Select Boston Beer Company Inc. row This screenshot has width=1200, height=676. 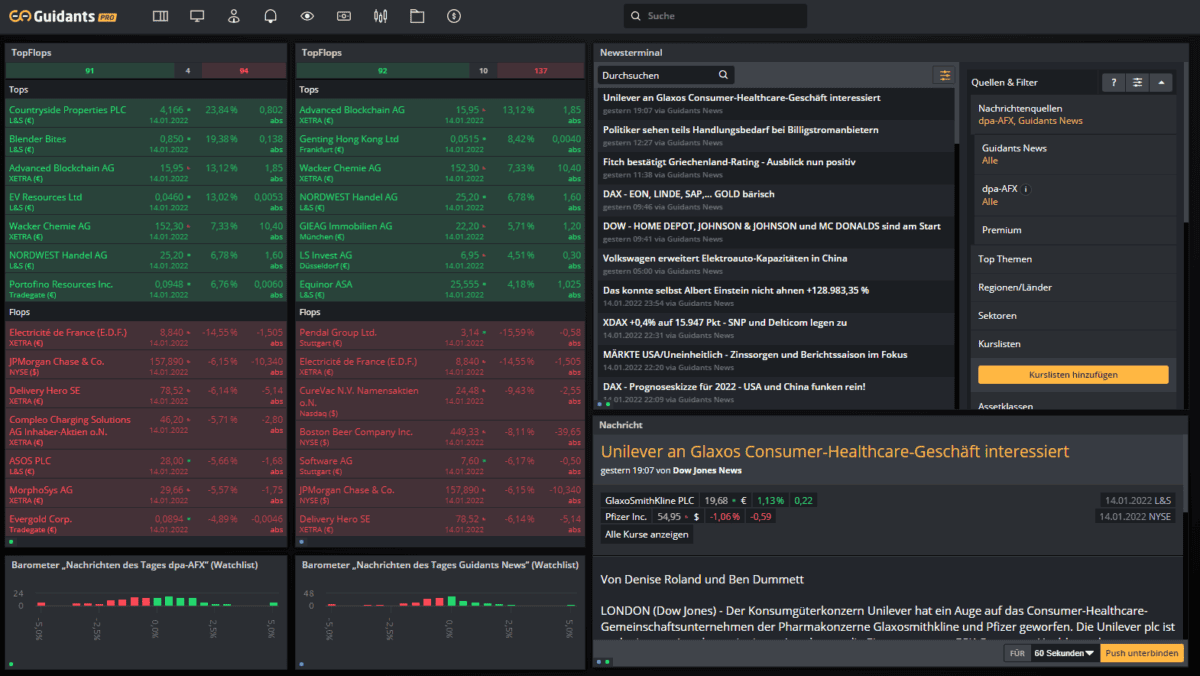(440, 435)
